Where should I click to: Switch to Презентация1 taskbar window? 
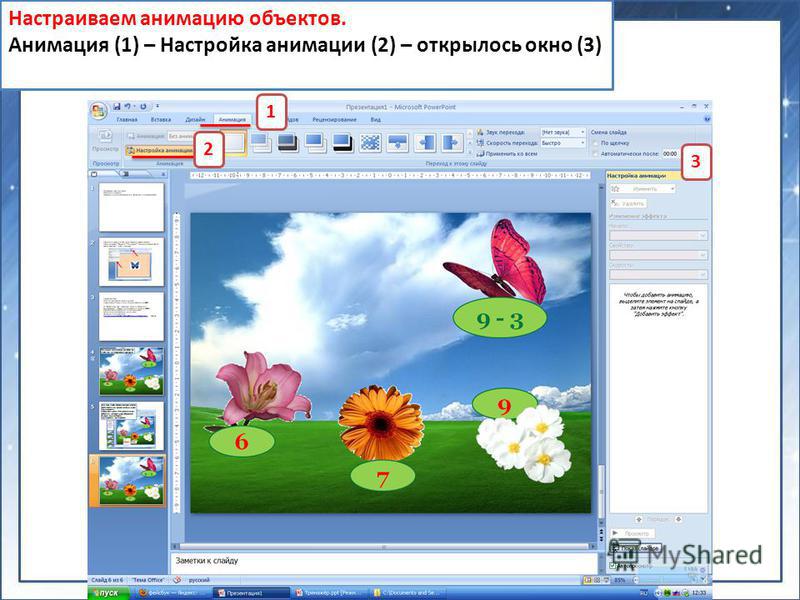point(249,593)
